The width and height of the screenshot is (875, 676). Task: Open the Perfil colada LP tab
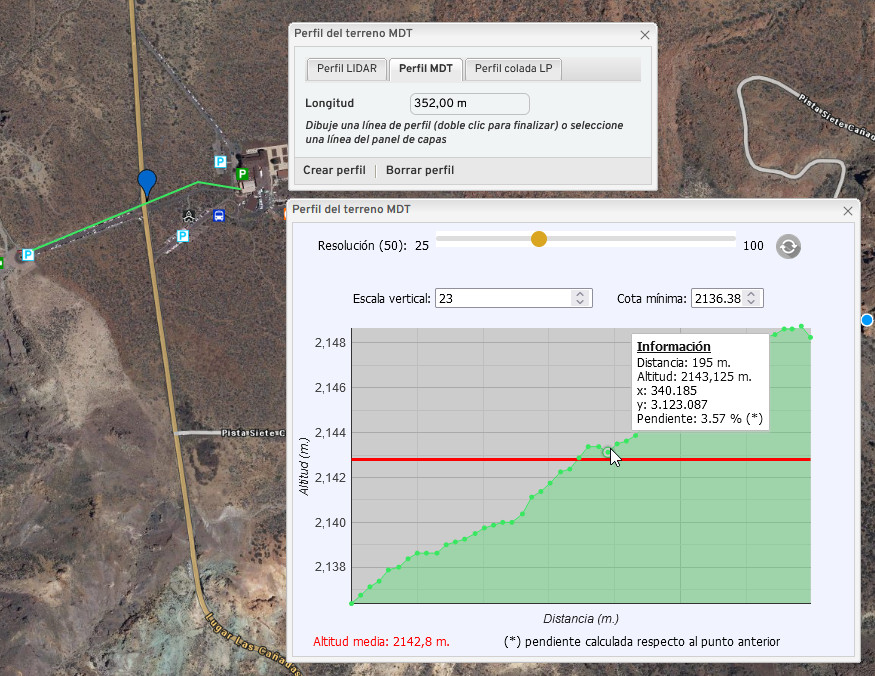(x=513, y=69)
